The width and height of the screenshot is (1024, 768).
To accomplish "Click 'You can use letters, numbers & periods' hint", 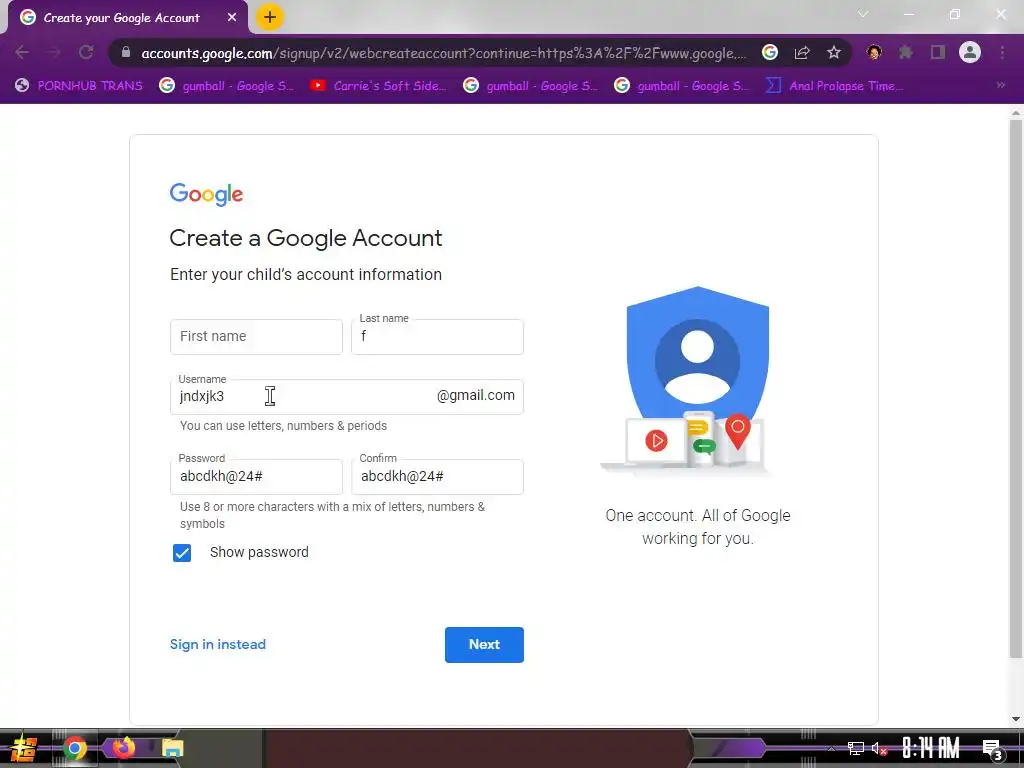I will (283, 426).
